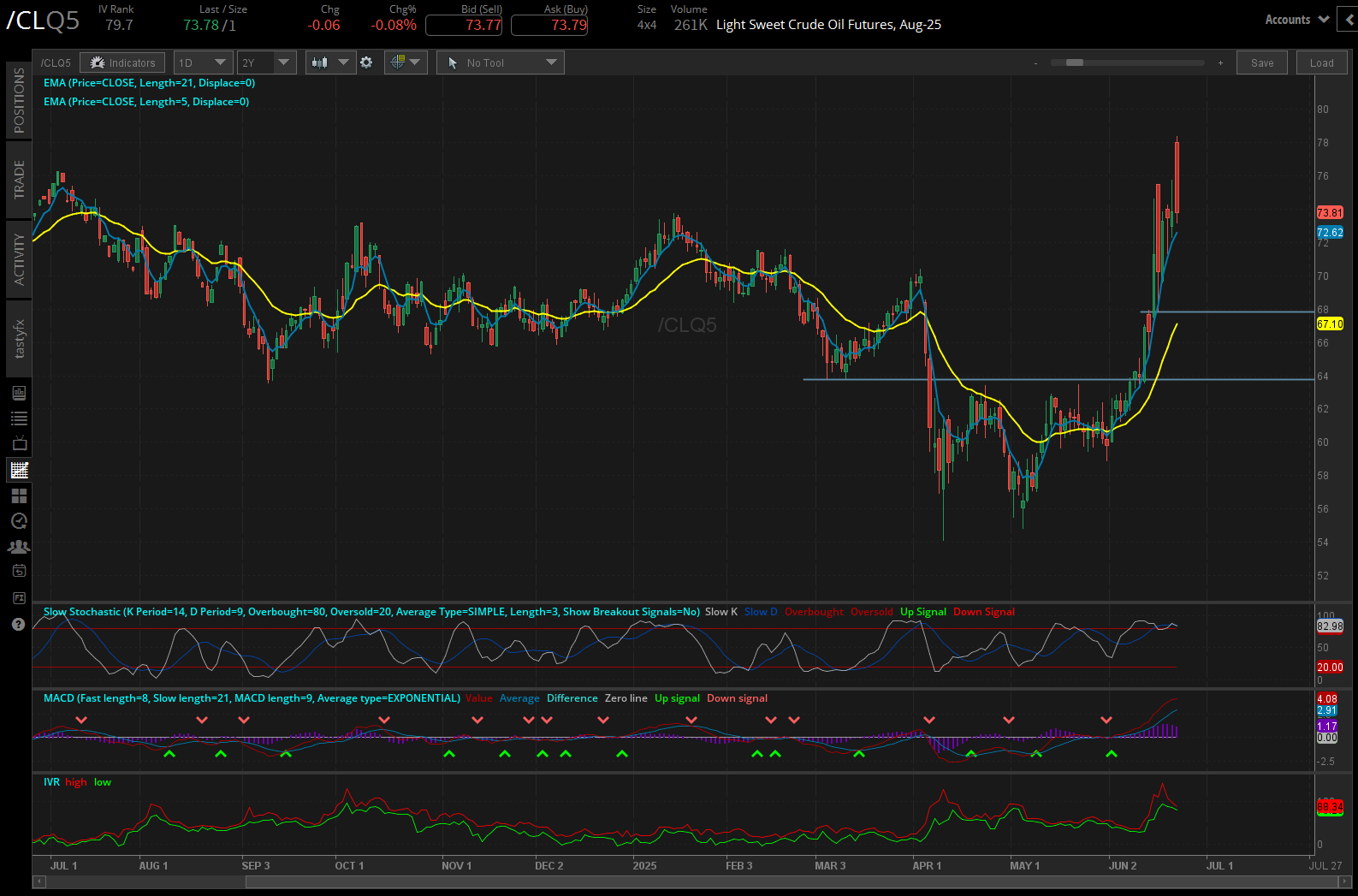The width and height of the screenshot is (1358, 896).
Task: Switch to the tastyfx tab
Action: (19, 339)
